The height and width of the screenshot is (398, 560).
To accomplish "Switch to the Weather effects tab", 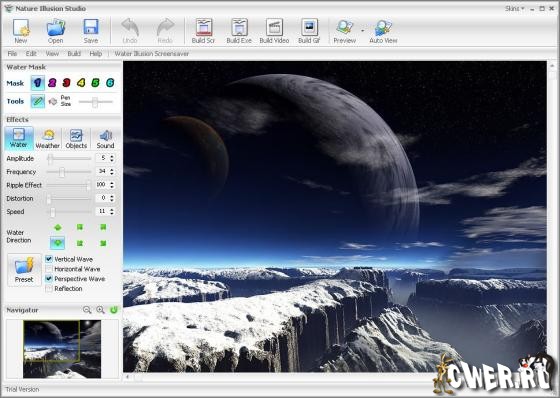I will coord(48,139).
